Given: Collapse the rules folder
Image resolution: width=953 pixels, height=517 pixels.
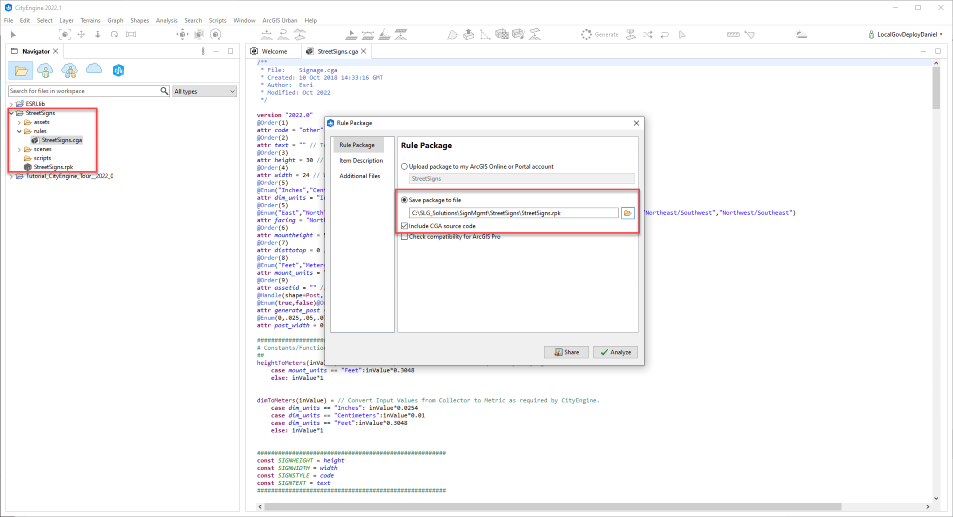Looking at the screenshot, I should (x=19, y=131).
